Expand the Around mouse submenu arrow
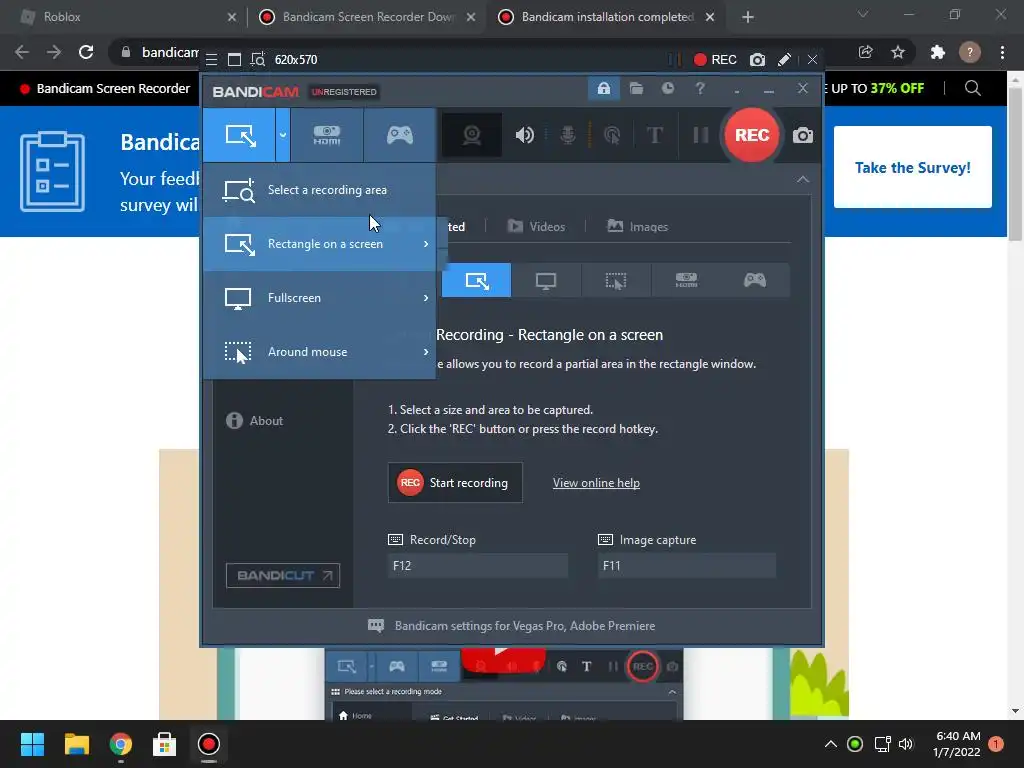The image size is (1024, 768). pyautogui.click(x=426, y=352)
